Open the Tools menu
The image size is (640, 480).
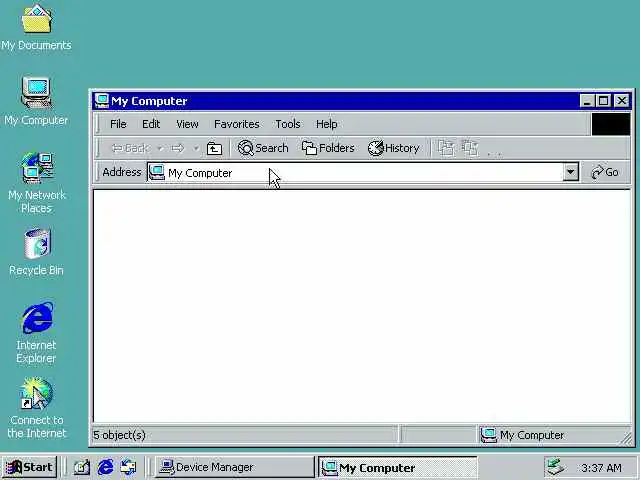[288, 124]
